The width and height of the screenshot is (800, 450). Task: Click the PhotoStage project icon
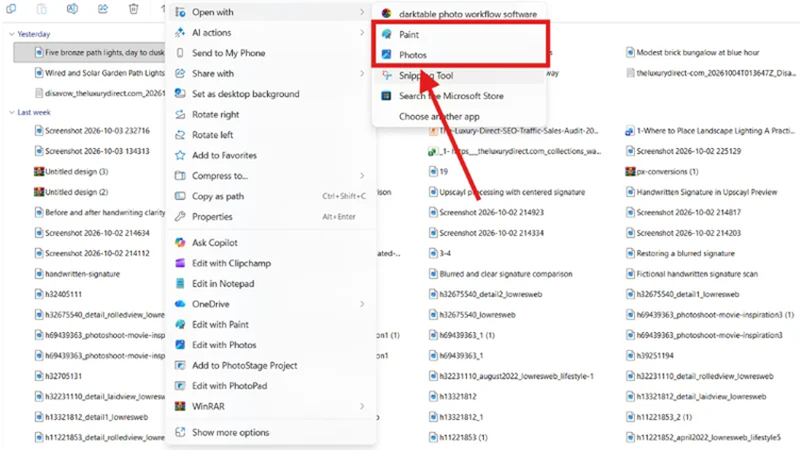point(180,365)
